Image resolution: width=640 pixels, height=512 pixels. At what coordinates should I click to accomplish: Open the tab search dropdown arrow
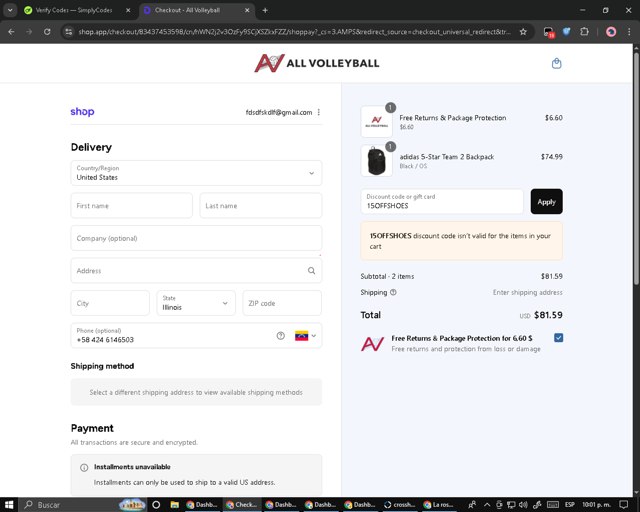[10, 10]
